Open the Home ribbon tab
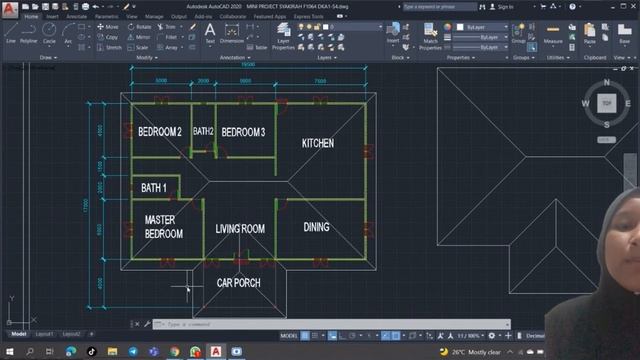640x360 pixels. tap(31, 17)
